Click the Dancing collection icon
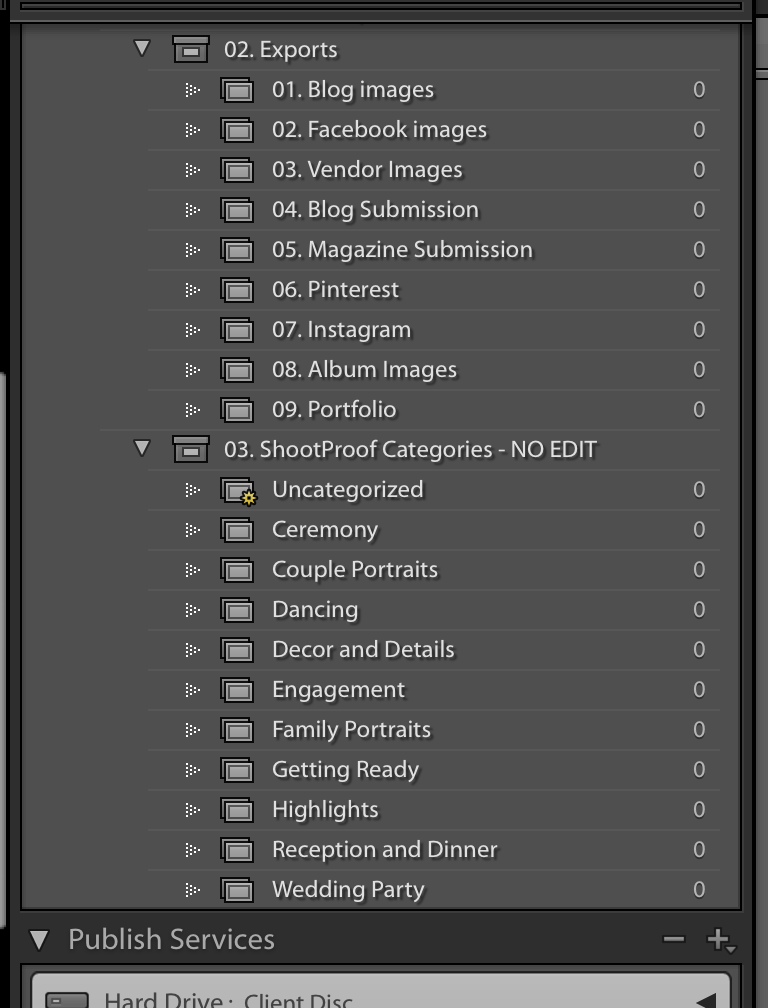This screenshot has width=768, height=1008. [237, 610]
